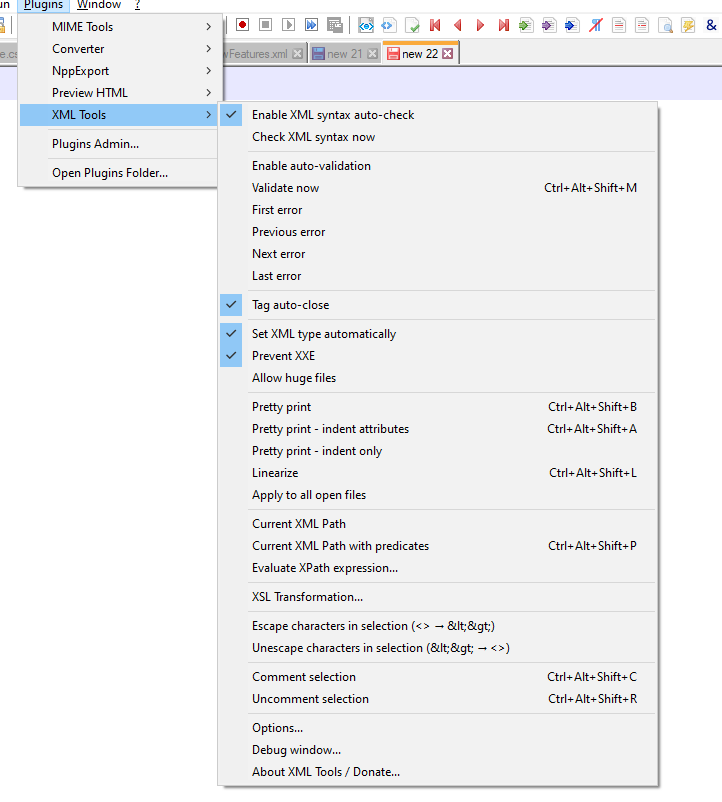Expand the Converter submenu arrow
The width and height of the screenshot is (722, 802).
pyautogui.click(x=209, y=49)
